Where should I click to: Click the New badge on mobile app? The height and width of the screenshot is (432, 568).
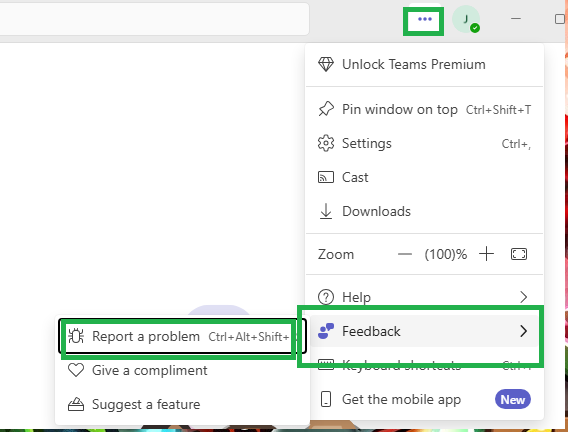pyautogui.click(x=513, y=399)
